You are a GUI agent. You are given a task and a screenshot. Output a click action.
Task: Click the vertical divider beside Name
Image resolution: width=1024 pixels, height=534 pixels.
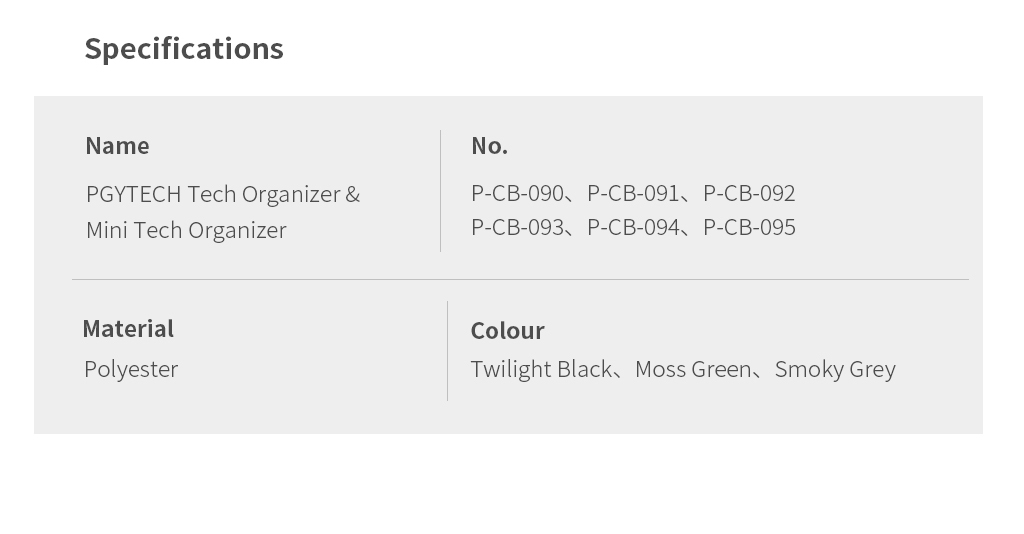[x=440, y=190]
